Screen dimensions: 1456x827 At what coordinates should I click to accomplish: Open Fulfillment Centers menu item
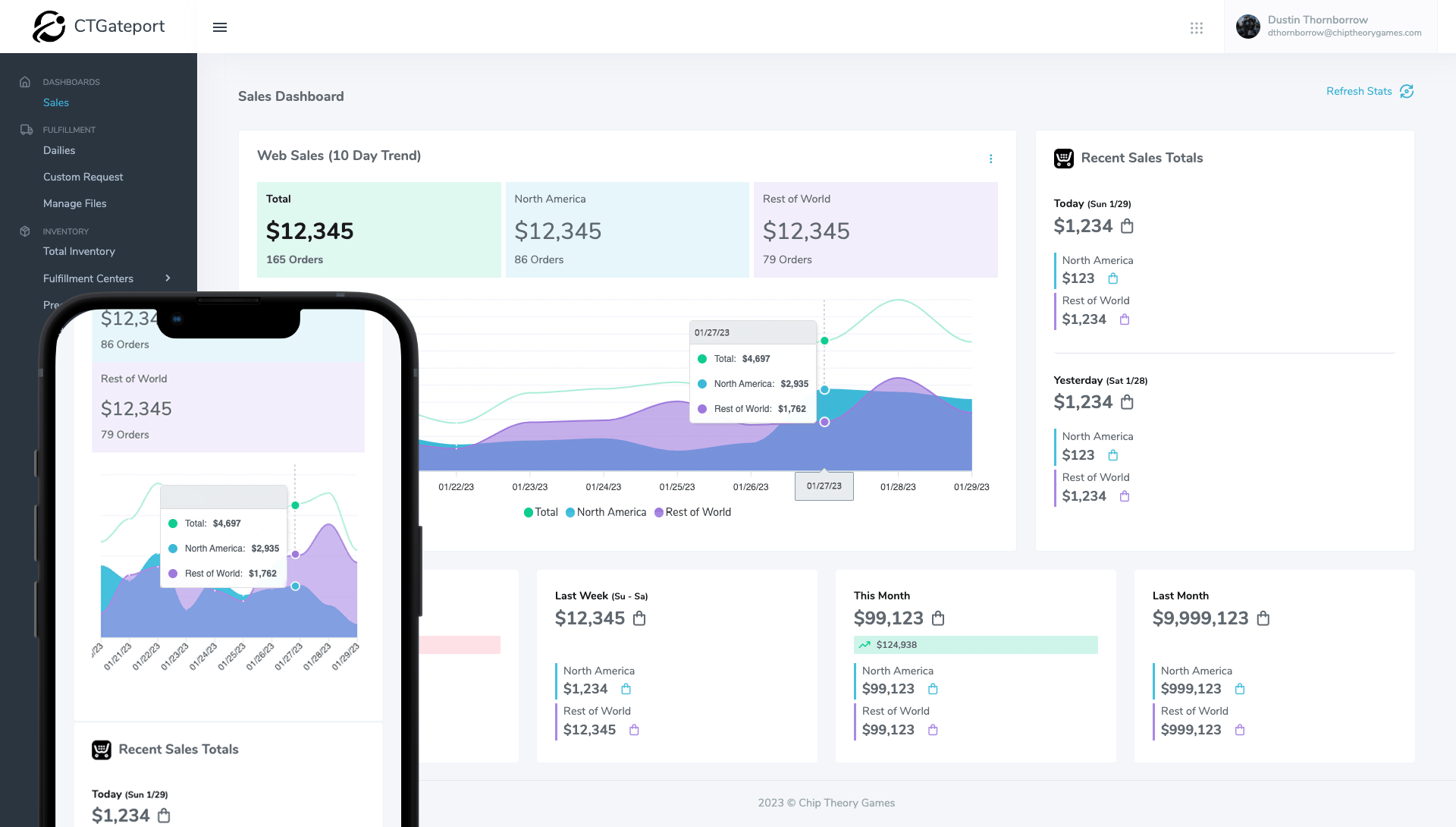click(88, 278)
